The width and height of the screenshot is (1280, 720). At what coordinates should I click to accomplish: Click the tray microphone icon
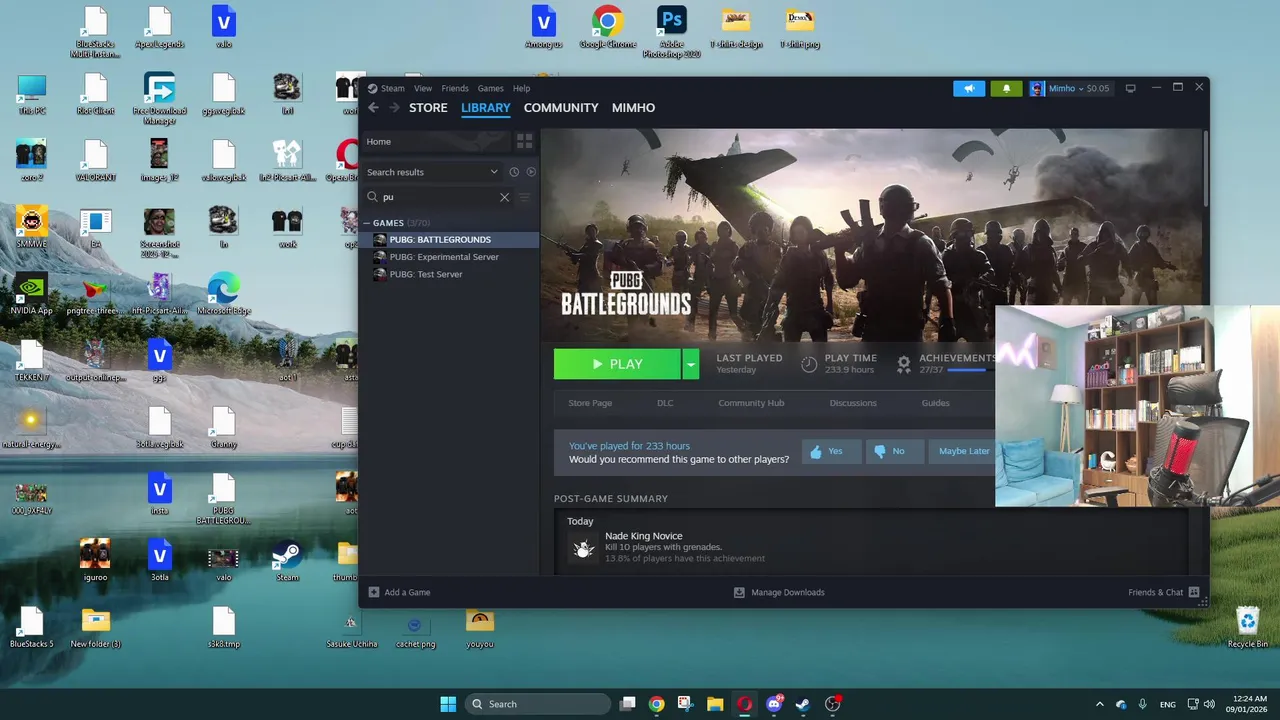coord(1142,704)
